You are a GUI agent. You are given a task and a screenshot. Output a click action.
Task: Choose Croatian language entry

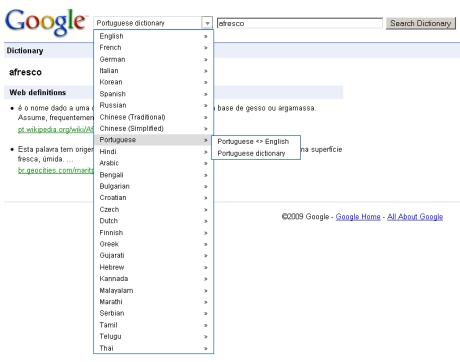[153, 198]
